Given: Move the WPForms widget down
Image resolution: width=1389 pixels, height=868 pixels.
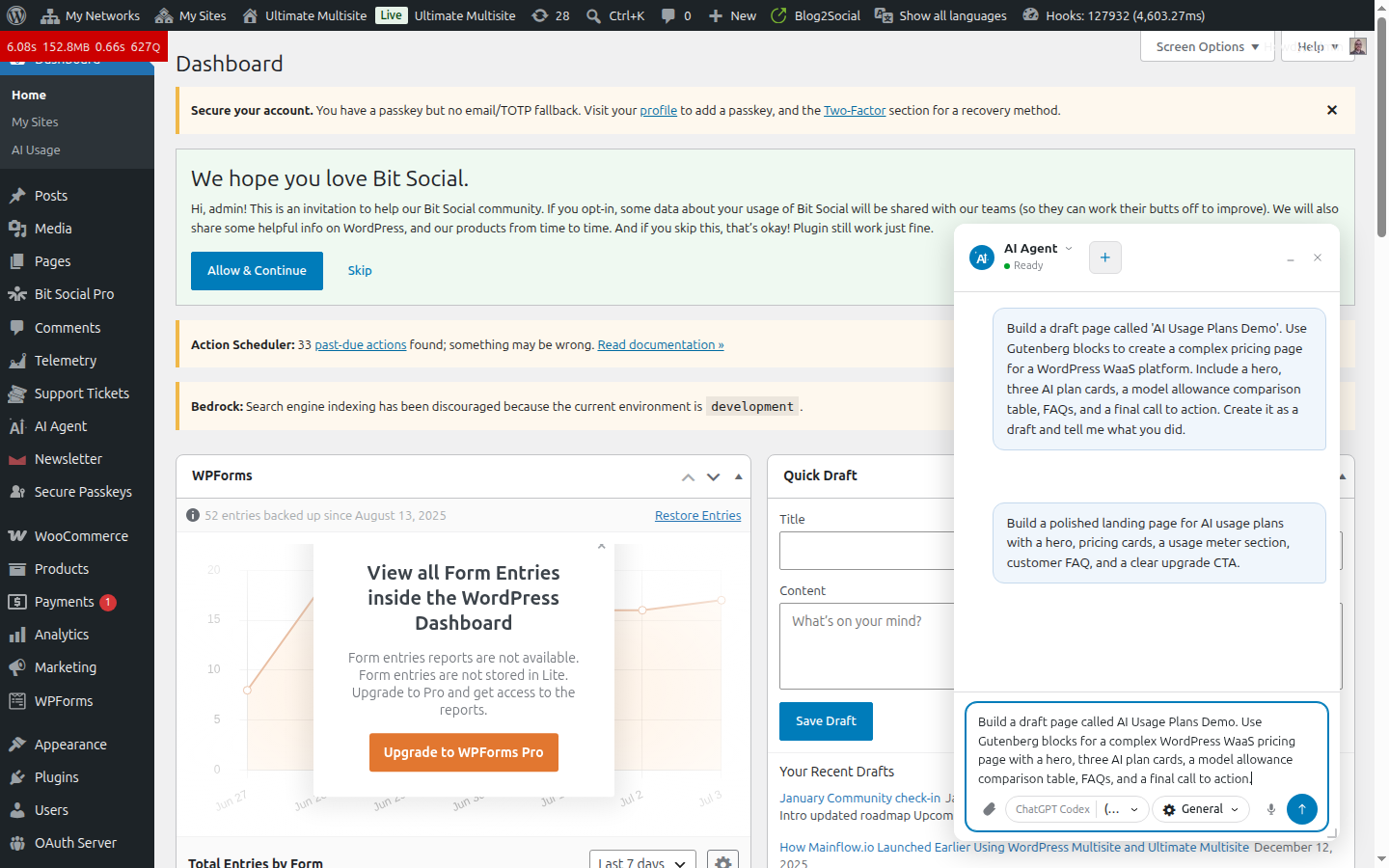Looking at the screenshot, I should click(x=713, y=476).
